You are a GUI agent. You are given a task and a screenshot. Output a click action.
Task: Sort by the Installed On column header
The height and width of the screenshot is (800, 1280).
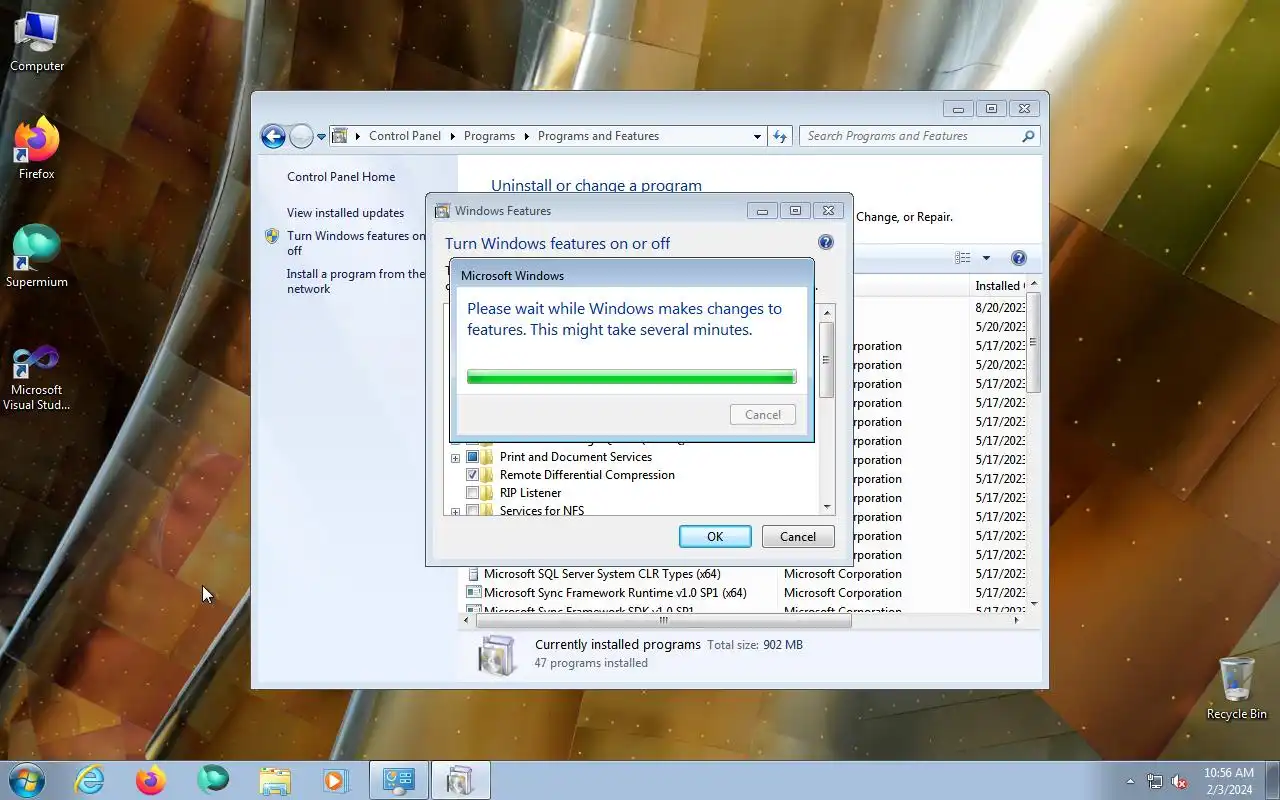(999, 286)
